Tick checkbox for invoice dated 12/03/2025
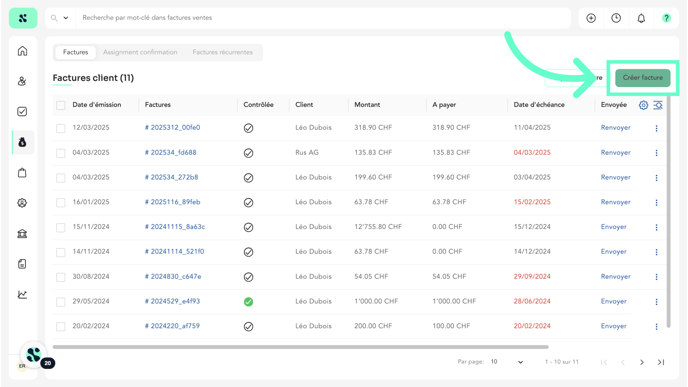The width and height of the screenshot is (688, 387). pyautogui.click(x=61, y=128)
